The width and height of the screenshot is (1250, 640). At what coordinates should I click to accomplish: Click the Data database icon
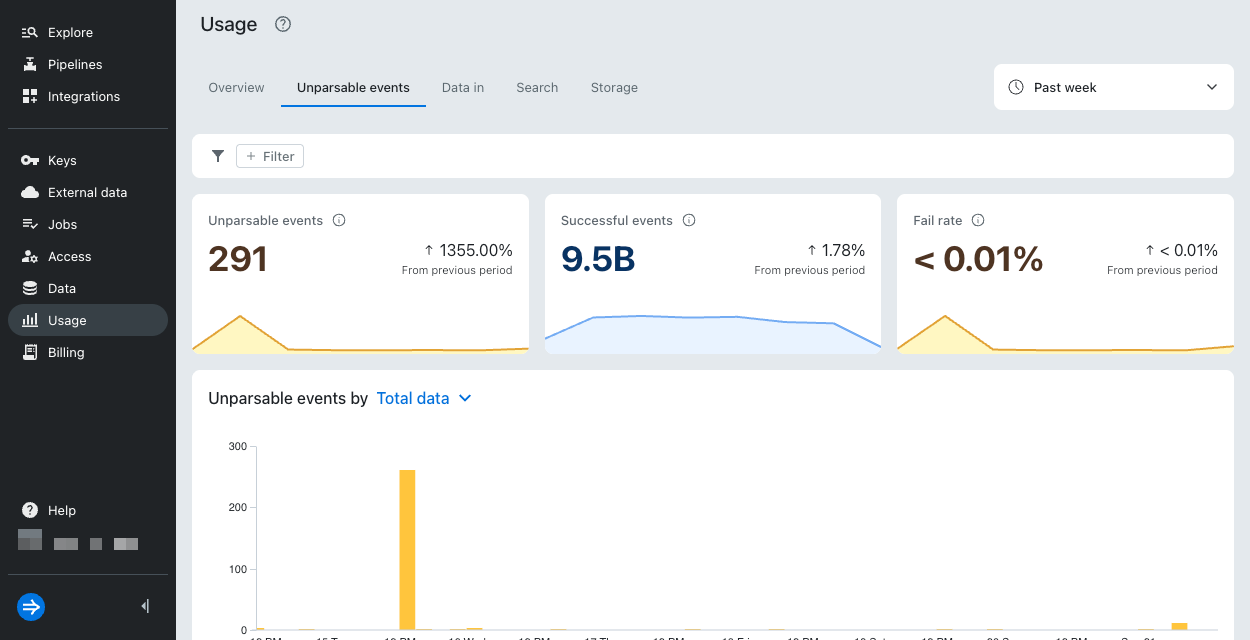pyautogui.click(x=30, y=289)
